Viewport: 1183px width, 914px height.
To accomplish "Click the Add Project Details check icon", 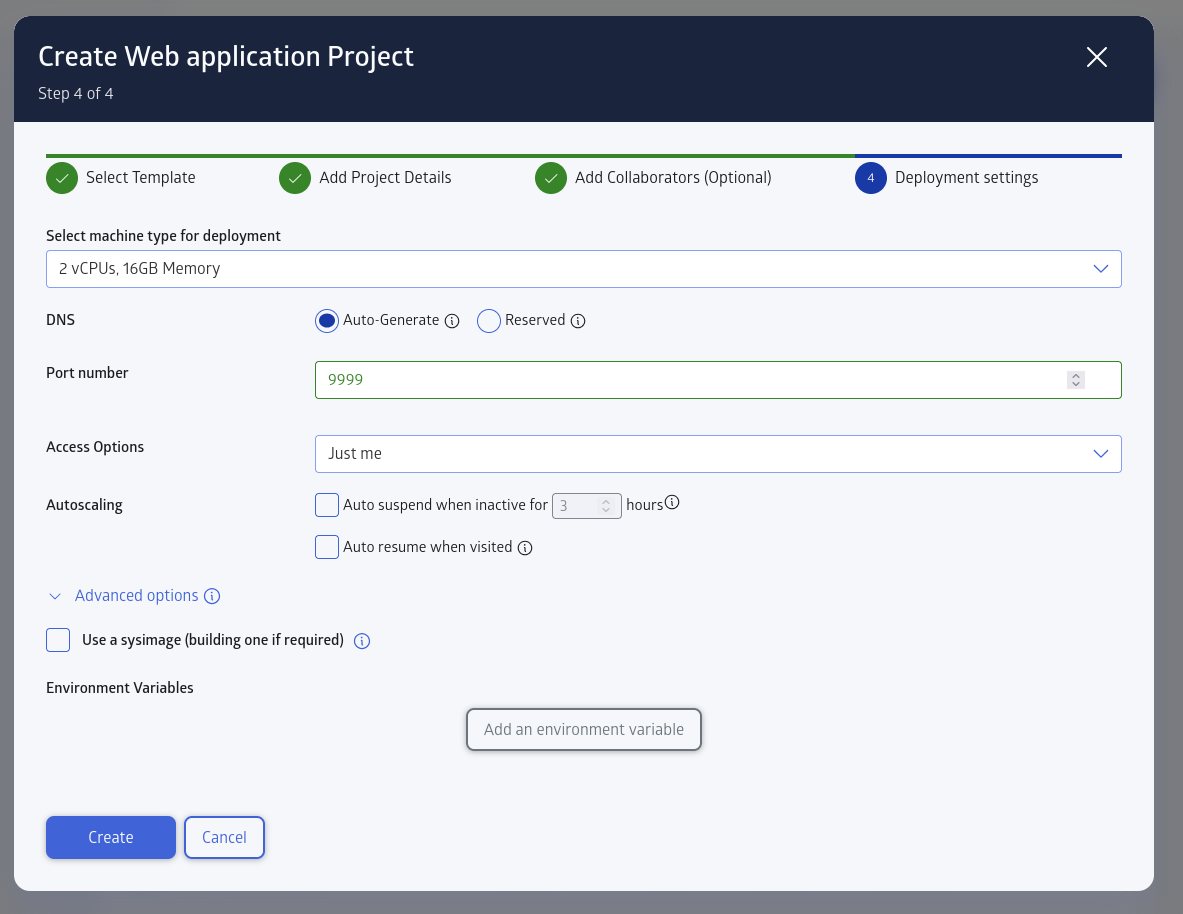I will click(295, 178).
